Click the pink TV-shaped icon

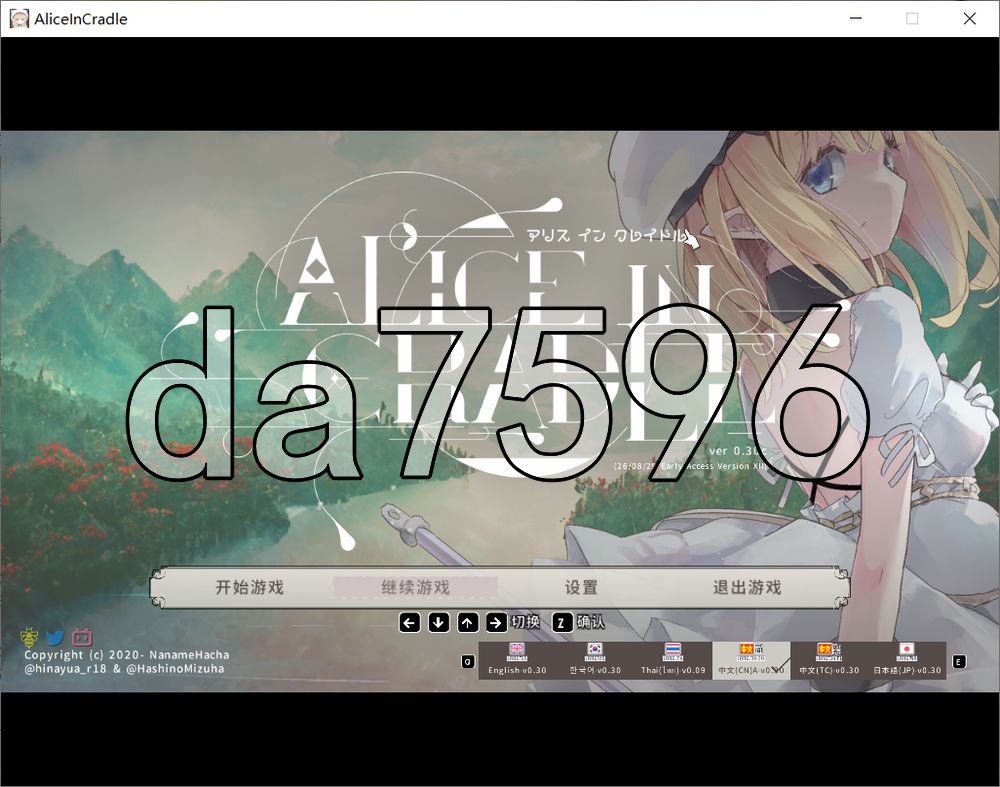click(x=82, y=636)
